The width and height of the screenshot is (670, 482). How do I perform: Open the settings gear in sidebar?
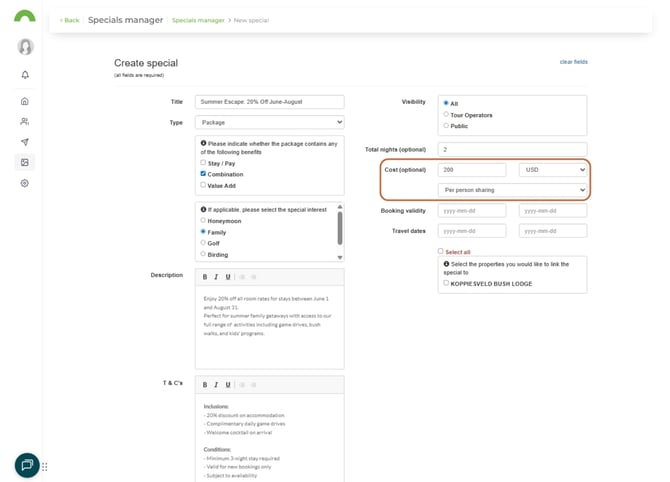(25, 183)
